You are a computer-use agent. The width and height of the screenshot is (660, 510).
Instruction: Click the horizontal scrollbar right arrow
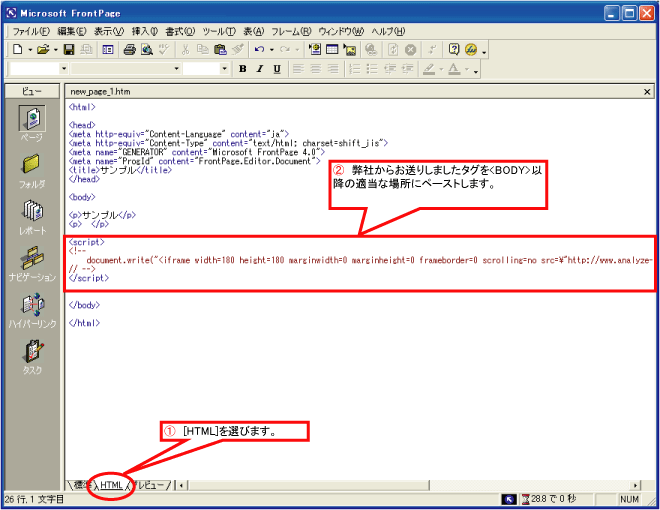pos(635,486)
